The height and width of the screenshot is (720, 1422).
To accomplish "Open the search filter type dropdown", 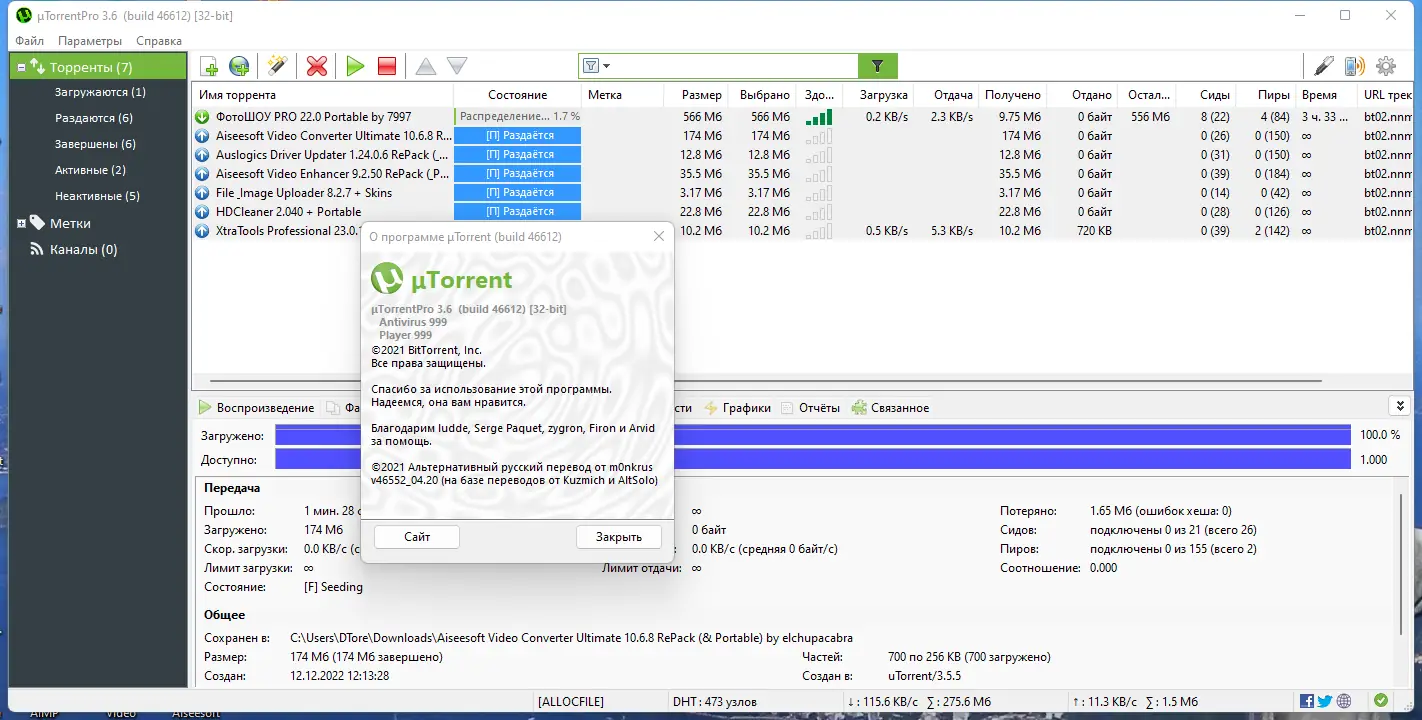I will click(x=597, y=66).
